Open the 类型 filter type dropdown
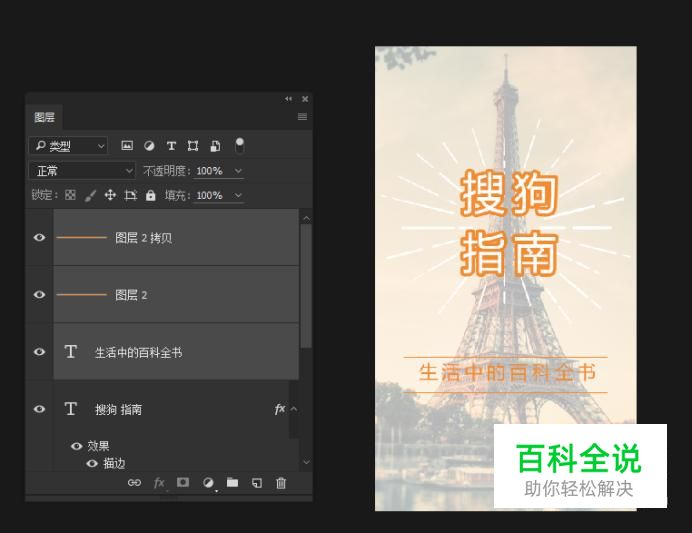 [68, 146]
